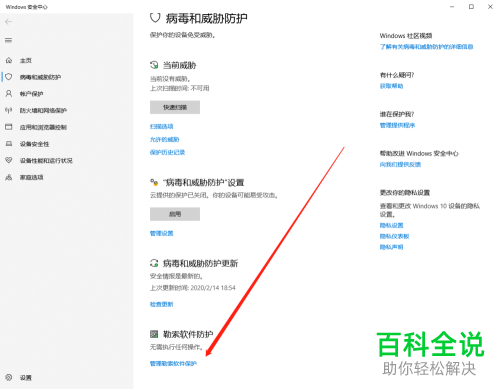Open the hamburger navigation menu
The image size is (500, 389).
8,40
